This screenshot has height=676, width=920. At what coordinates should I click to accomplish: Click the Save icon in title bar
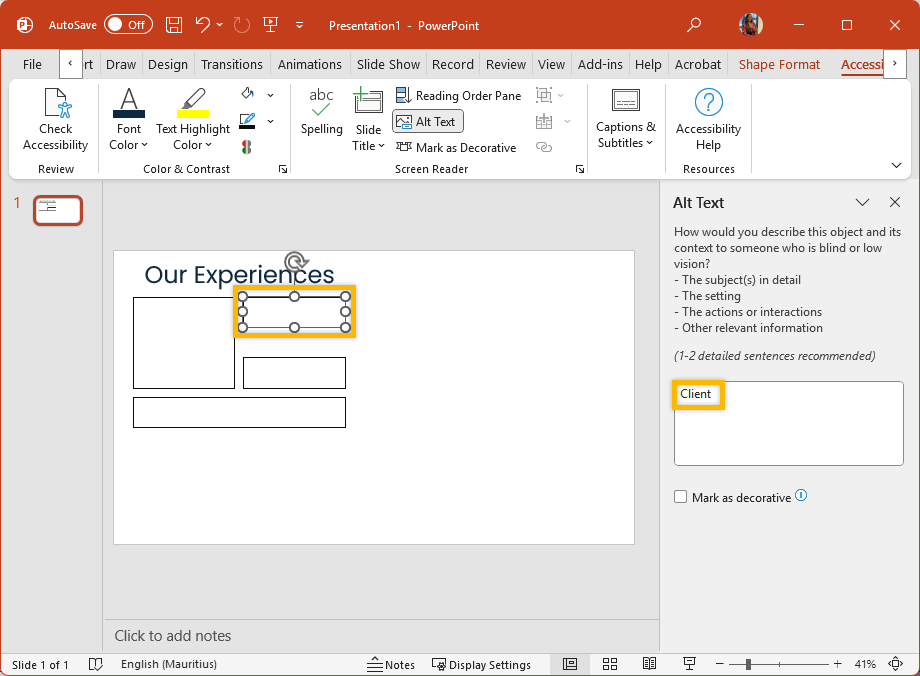174,24
